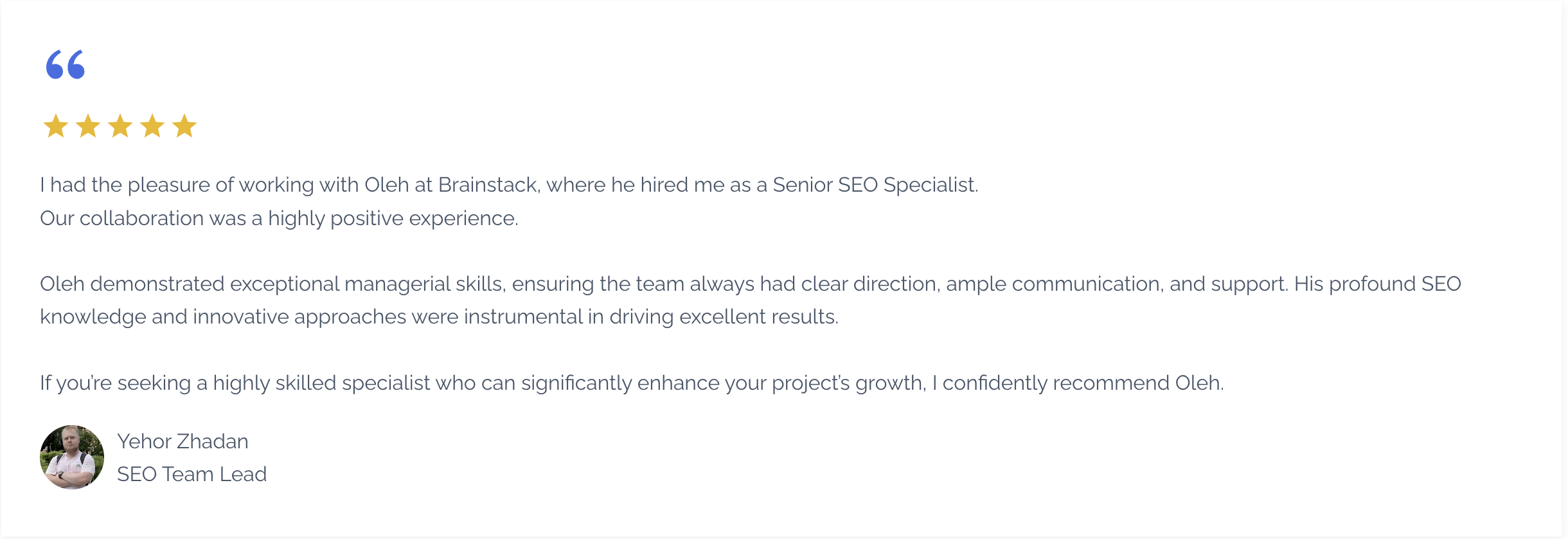The image size is (1568, 539).
Task: Click the second gold rating star
Action: click(x=88, y=125)
